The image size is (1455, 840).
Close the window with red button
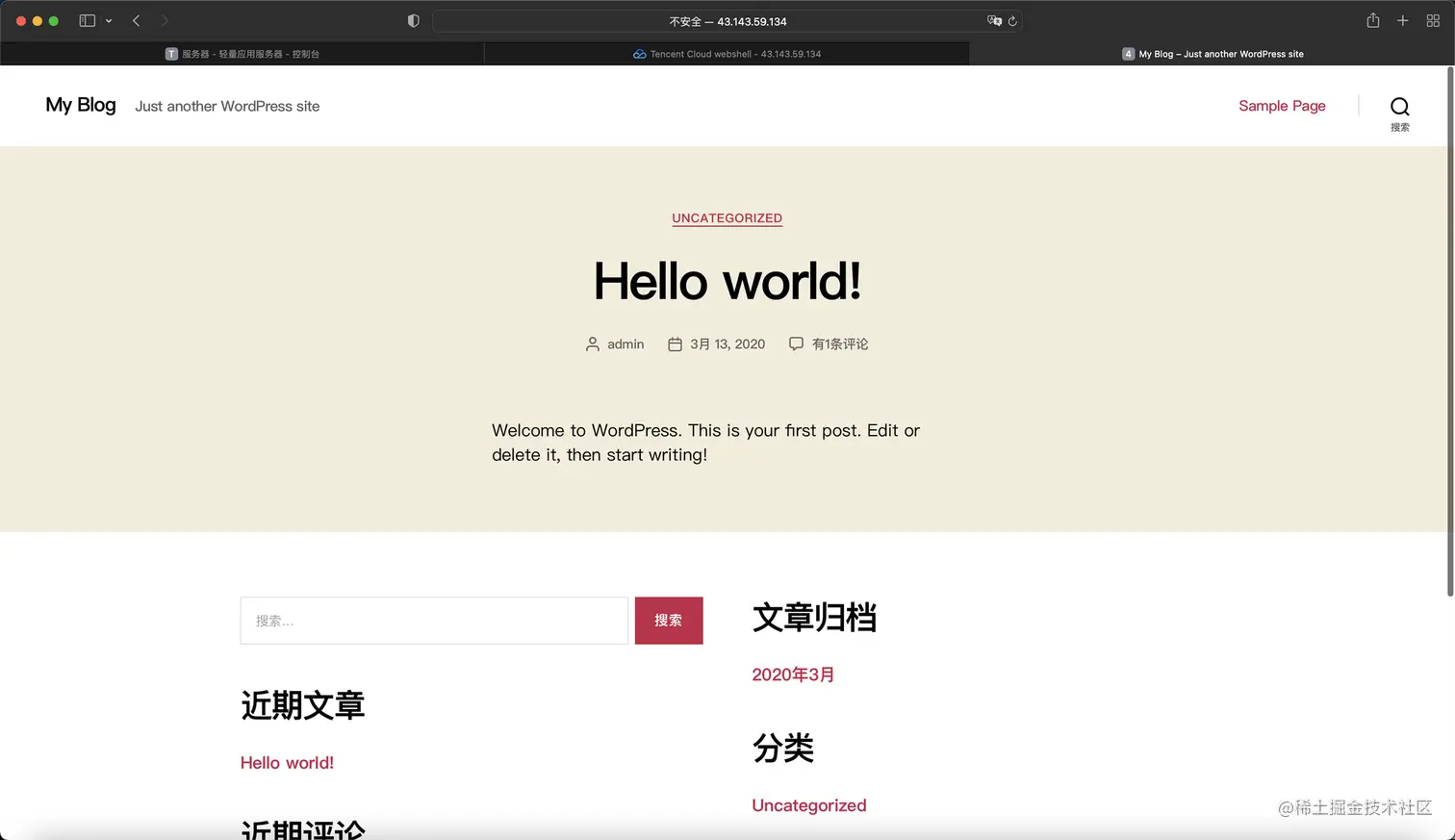pos(21,21)
